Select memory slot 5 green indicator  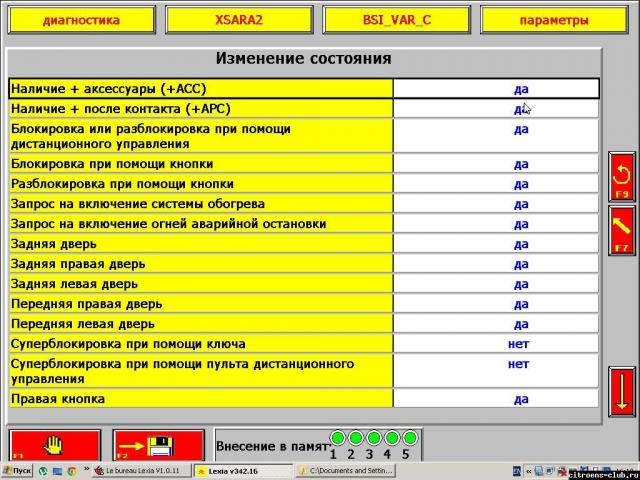pos(407,438)
